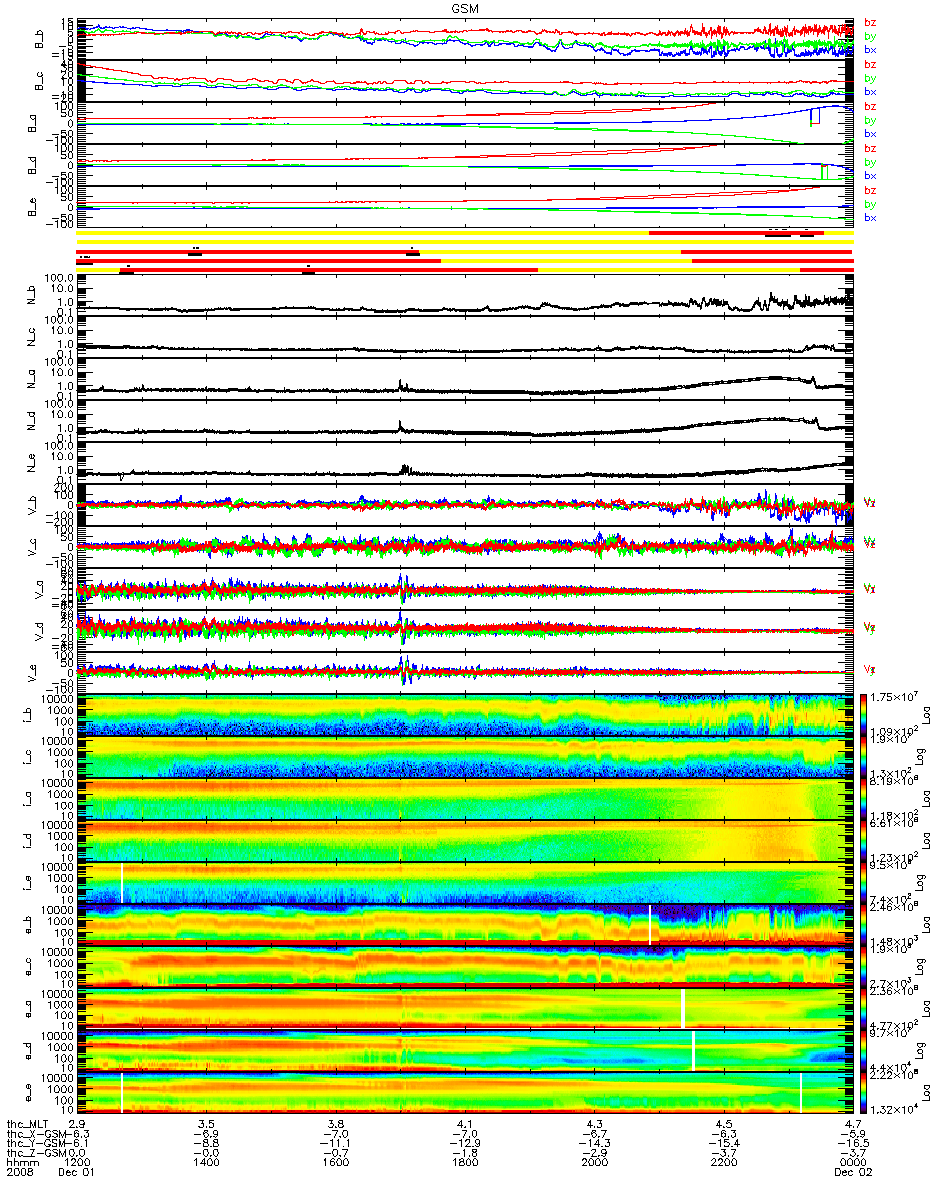Screen dimensions: 930x1200
Task: Click the by legend of B_a panel
Action: [870, 120]
